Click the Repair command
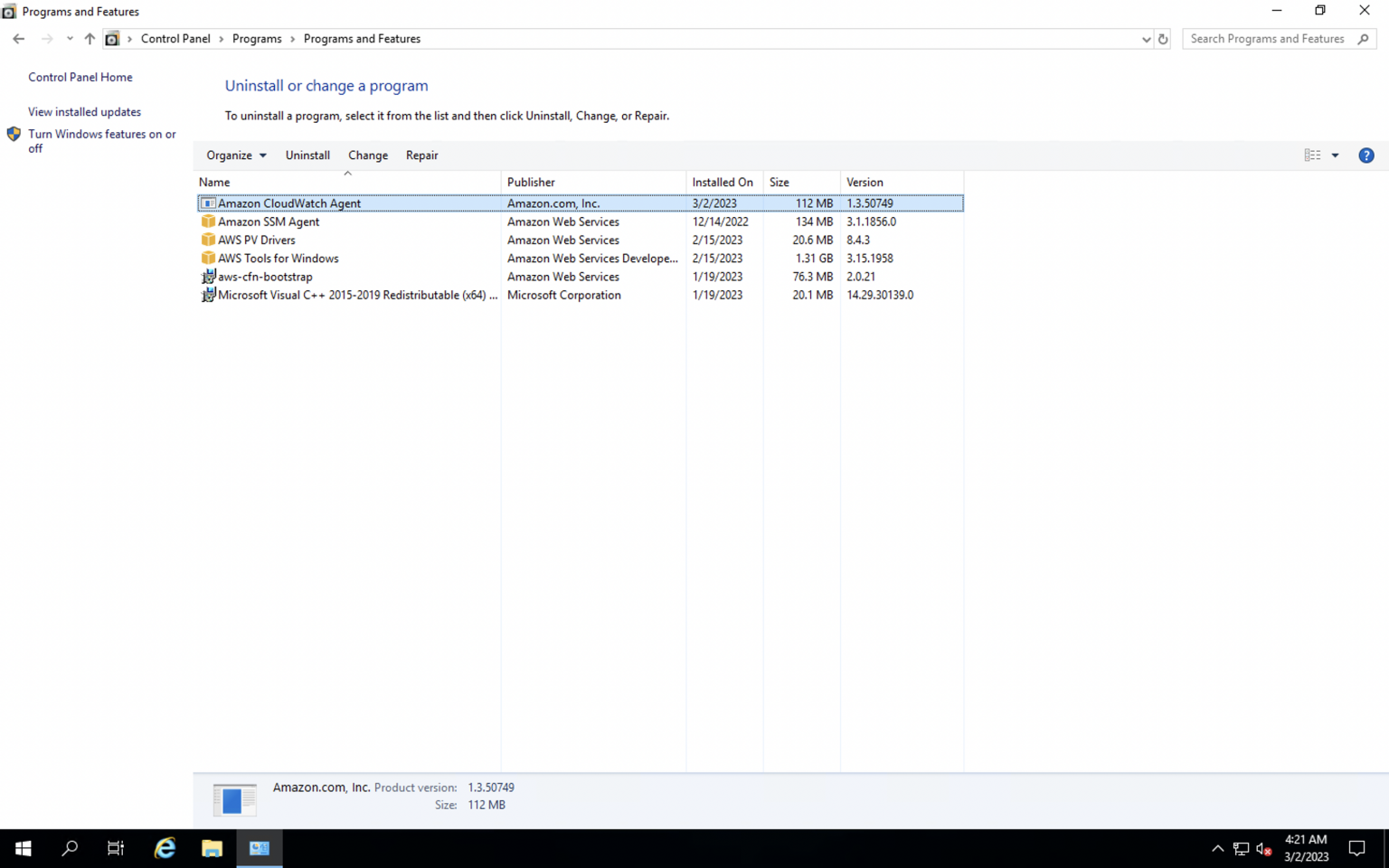The image size is (1389, 868). [421, 155]
